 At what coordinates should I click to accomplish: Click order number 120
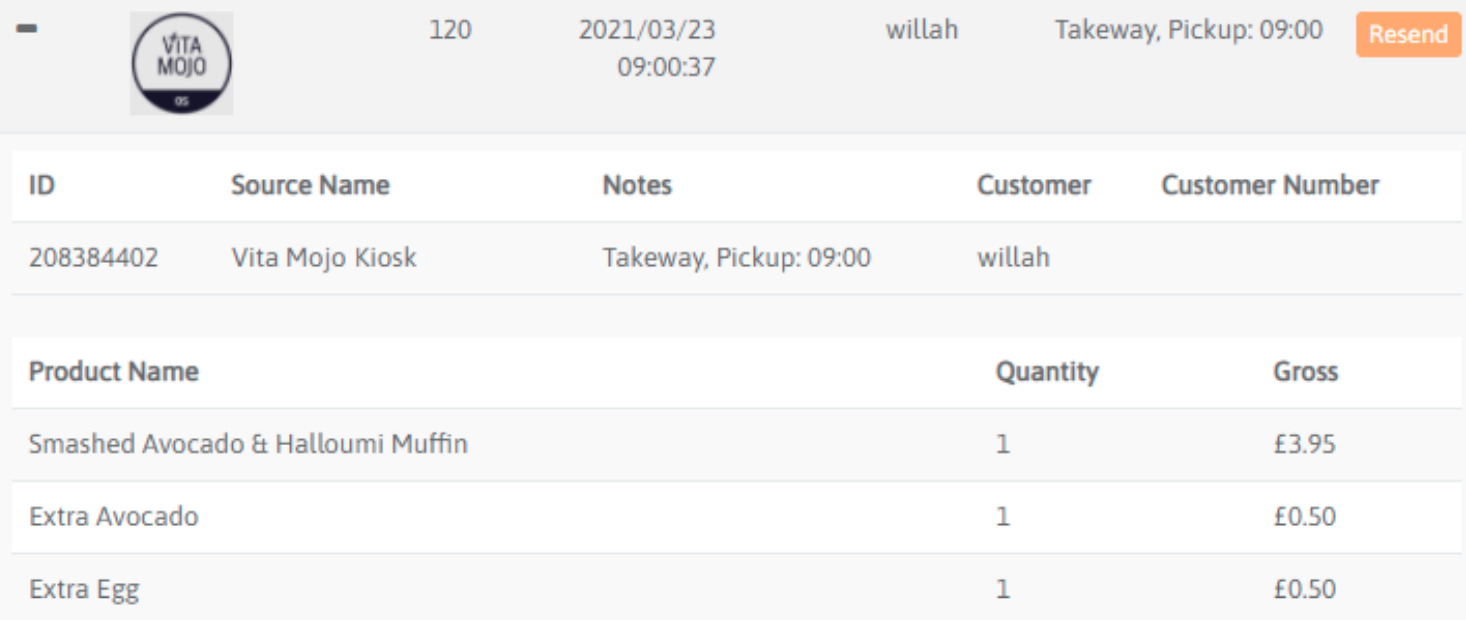pyautogui.click(x=450, y=30)
